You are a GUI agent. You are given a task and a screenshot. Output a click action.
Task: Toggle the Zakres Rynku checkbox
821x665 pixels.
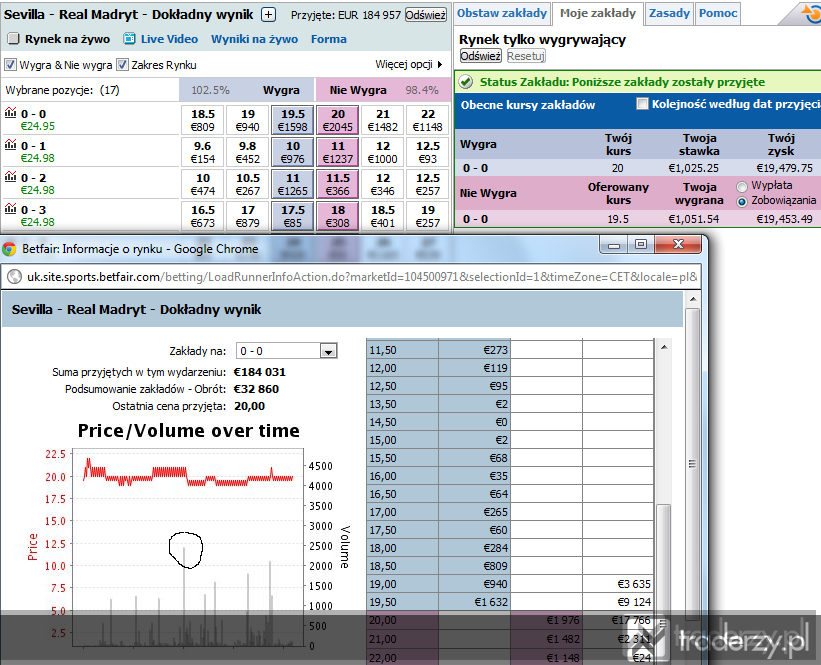pos(123,65)
